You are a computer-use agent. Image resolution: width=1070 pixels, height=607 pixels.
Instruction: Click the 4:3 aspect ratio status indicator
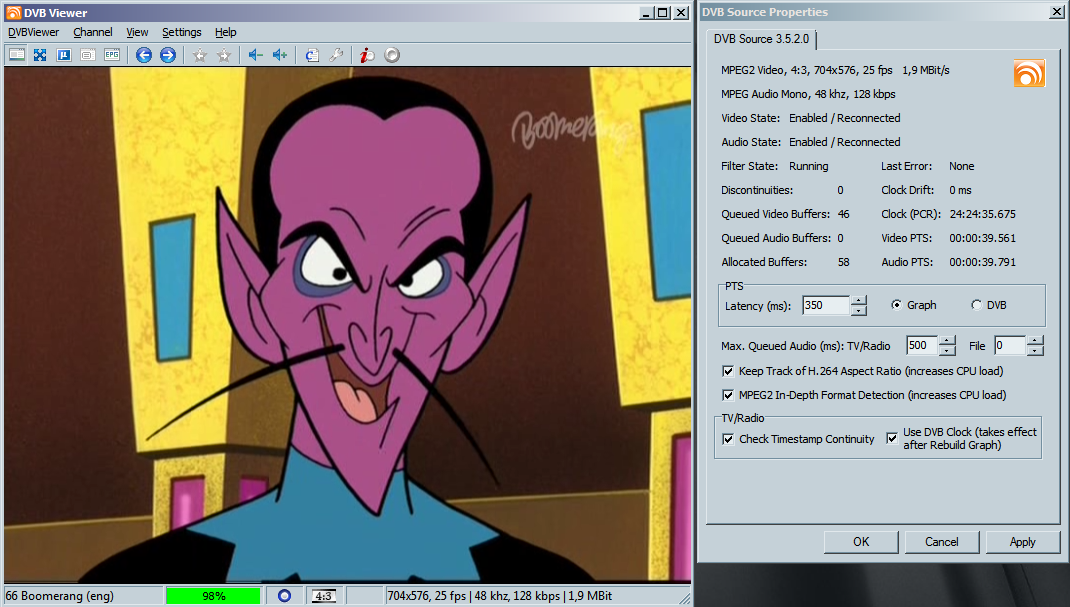(323, 596)
